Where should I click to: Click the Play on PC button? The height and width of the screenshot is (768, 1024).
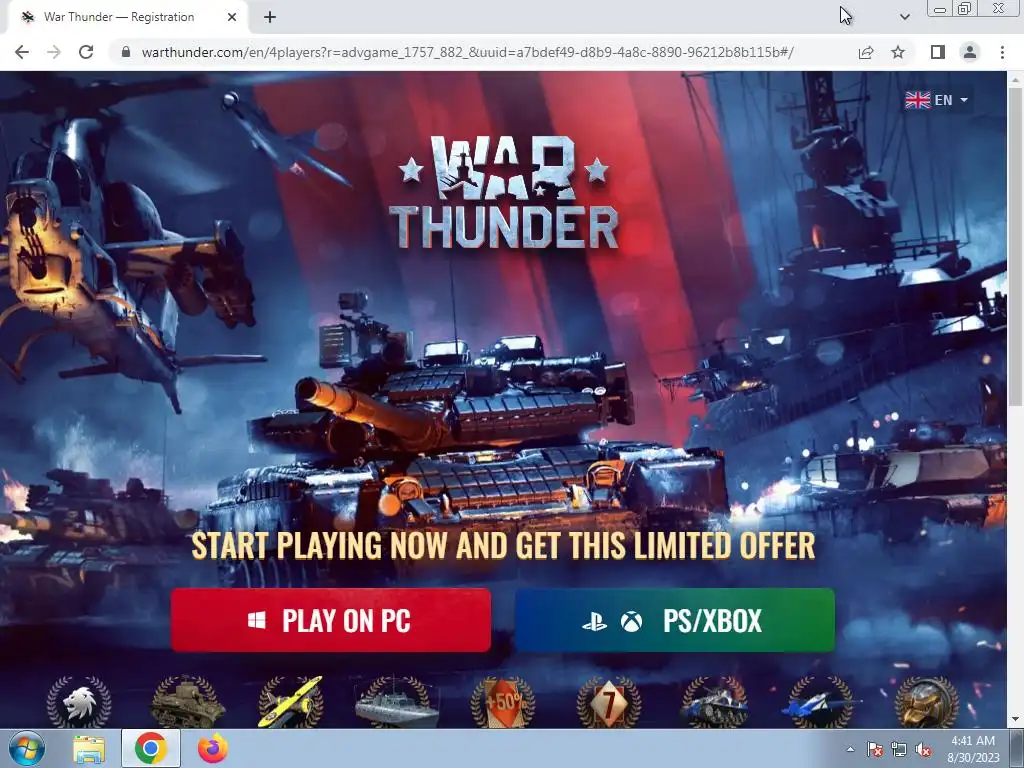point(331,620)
